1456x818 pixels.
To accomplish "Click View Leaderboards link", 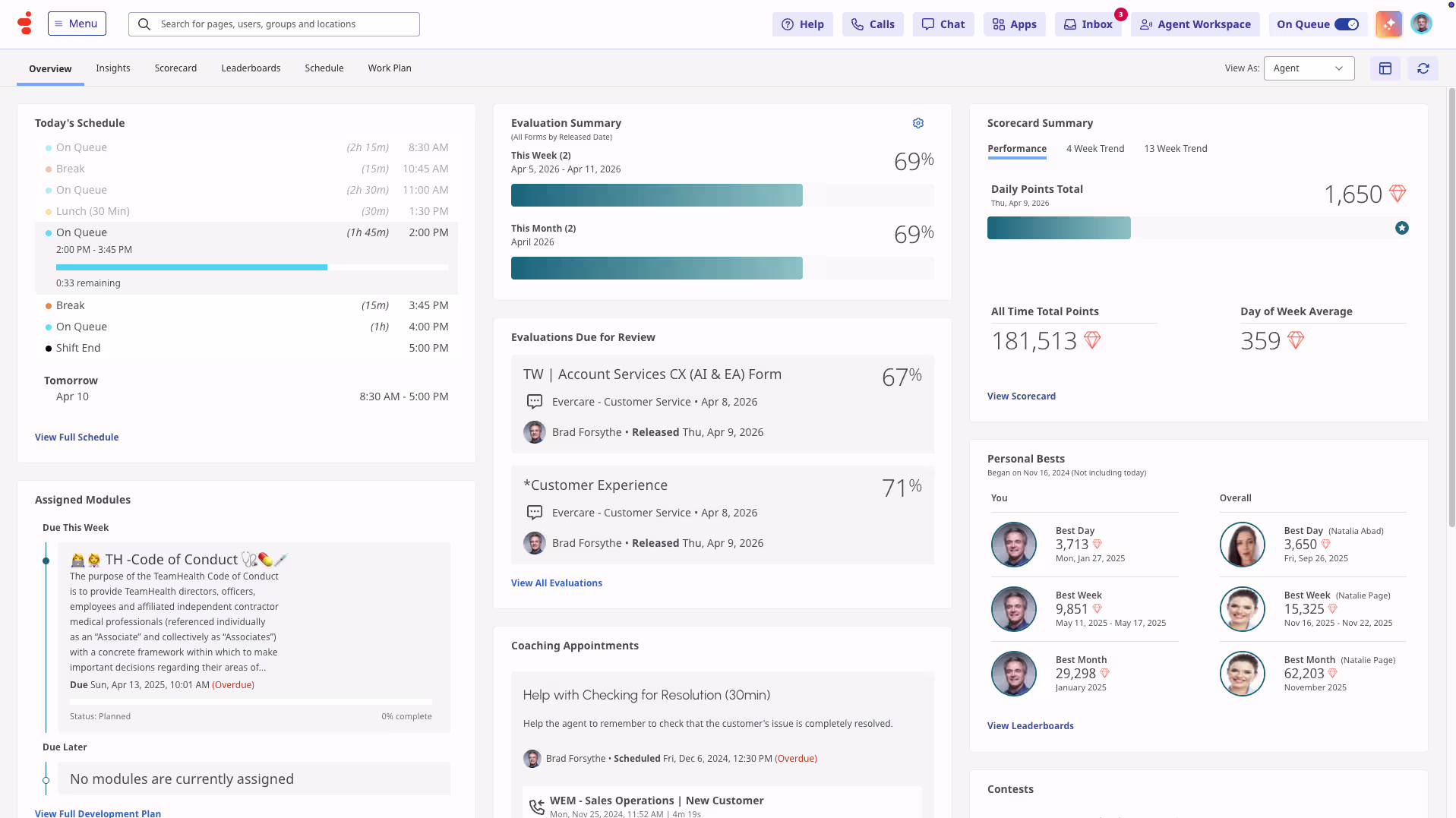I will click(1031, 726).
